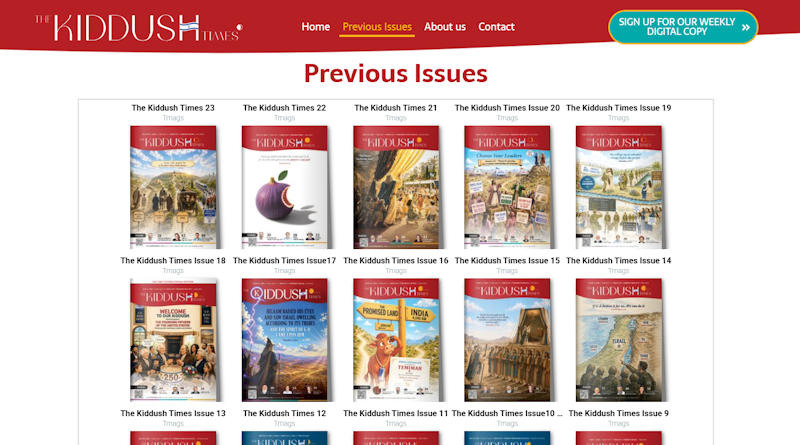Click The Kiddush Times logo
Viewport: 800px width, 445px height.
[x=139, y=28]
